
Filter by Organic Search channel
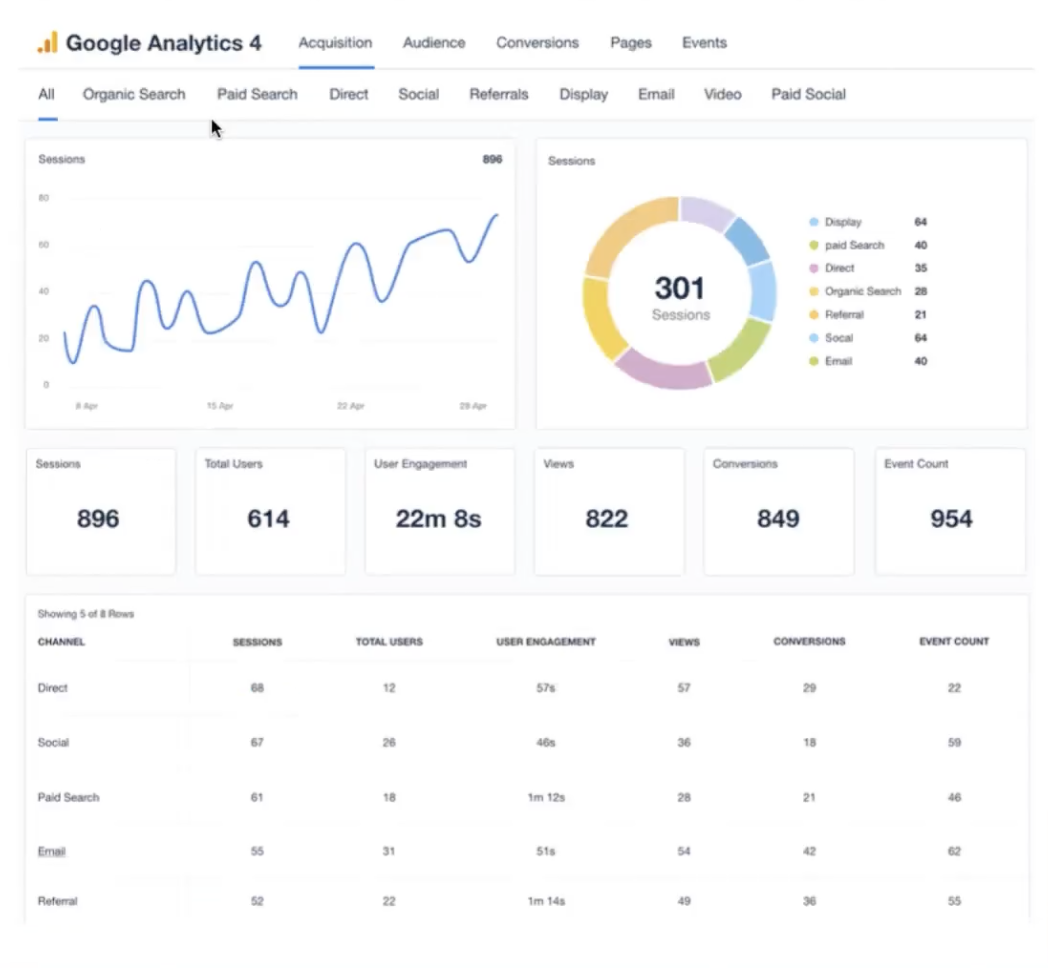point(134,94)
